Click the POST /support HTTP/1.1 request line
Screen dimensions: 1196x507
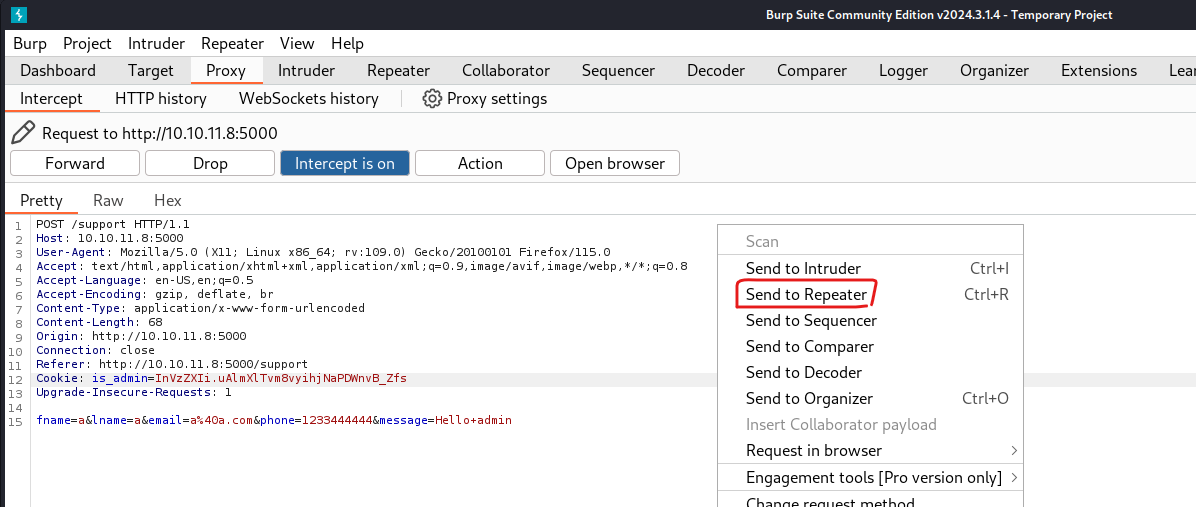113,225
